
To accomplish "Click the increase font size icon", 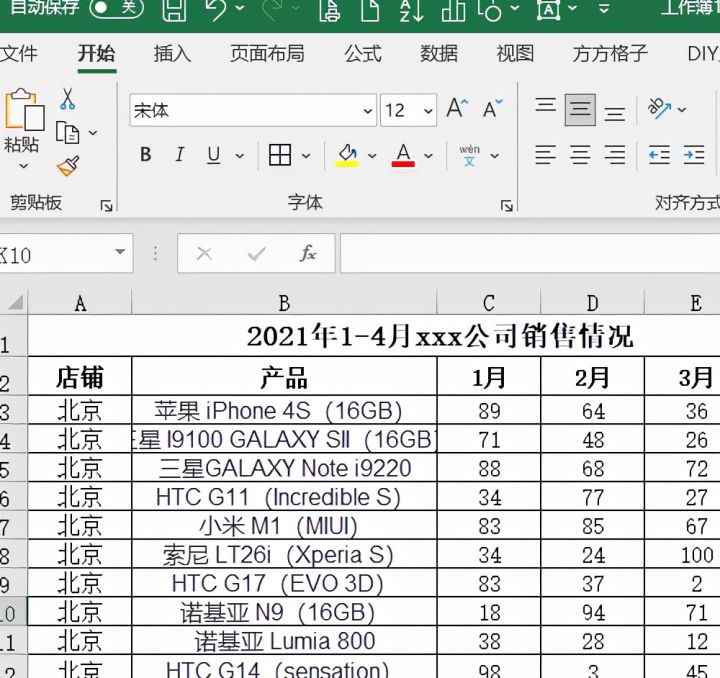I will point(457,109).
